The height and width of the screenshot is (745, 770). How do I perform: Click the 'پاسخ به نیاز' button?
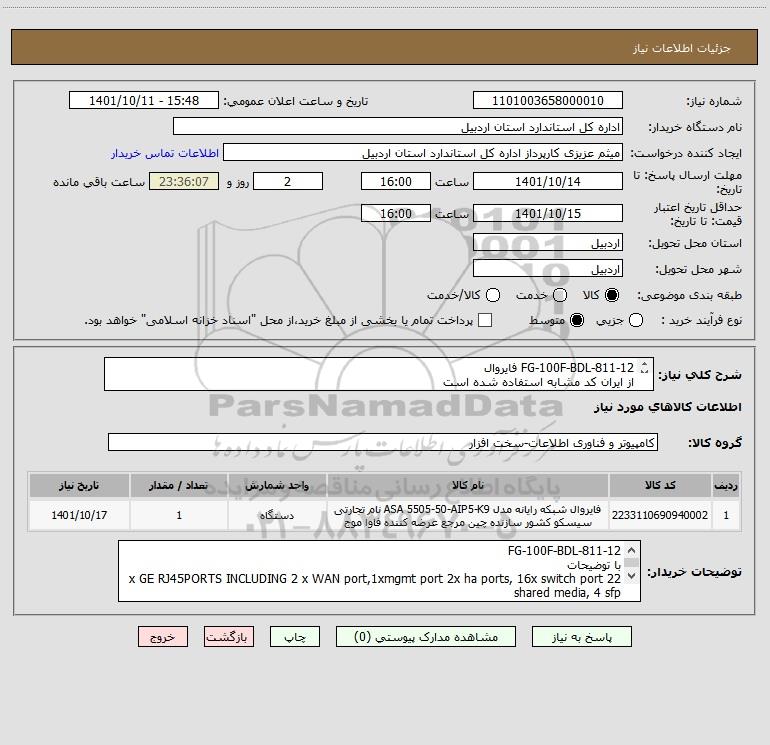click(581, 637)
